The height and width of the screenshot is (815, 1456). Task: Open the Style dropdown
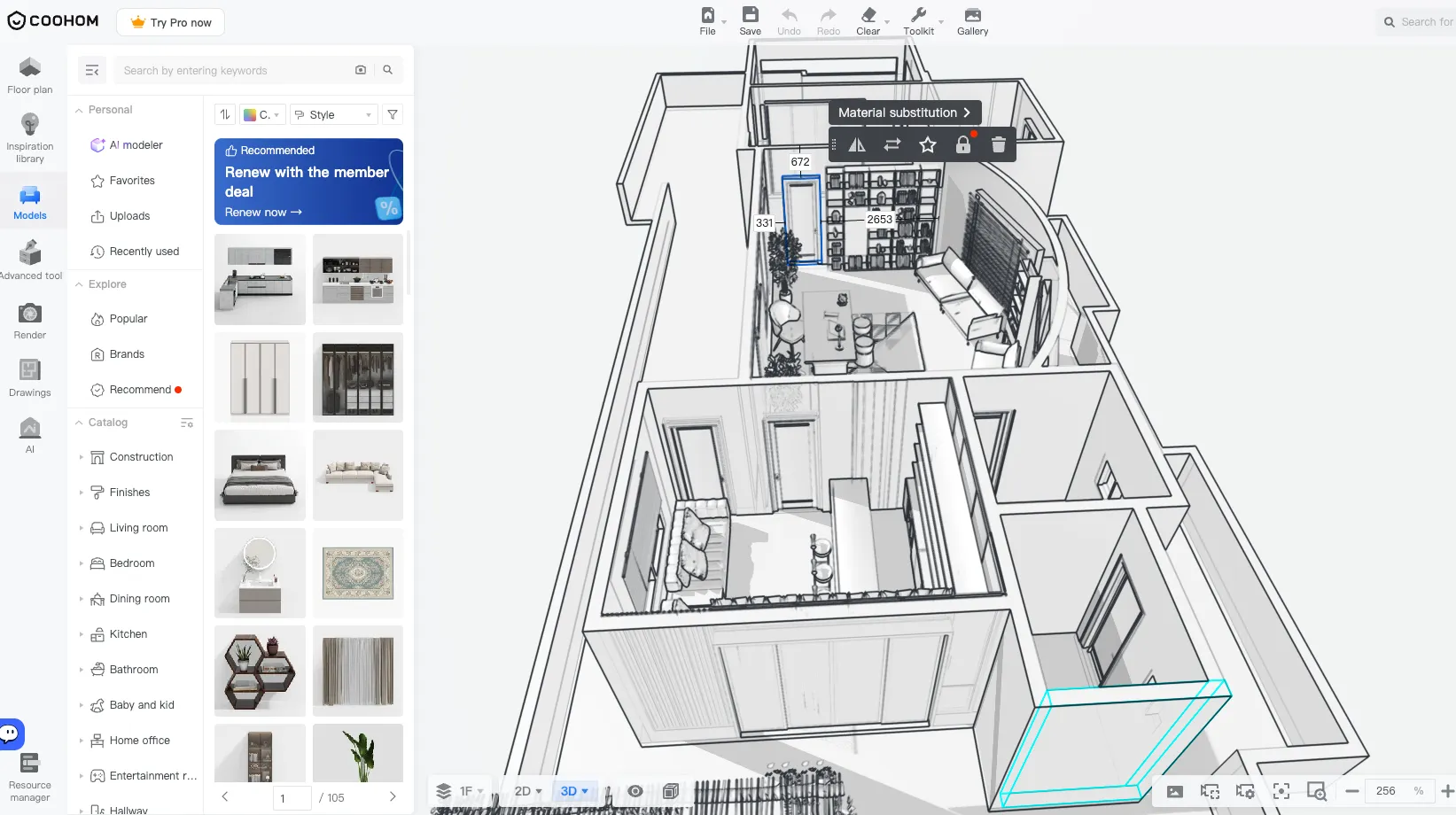pyautogui.click(x=334, y=114)
